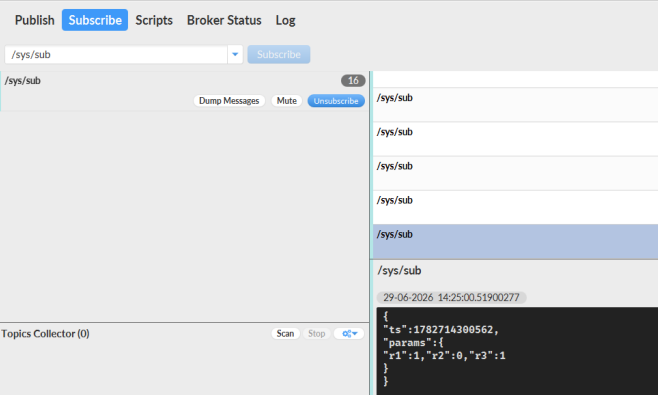Open the Scripts tab
The height and width of the screenshot is (395, 658).
coord(154,20)
